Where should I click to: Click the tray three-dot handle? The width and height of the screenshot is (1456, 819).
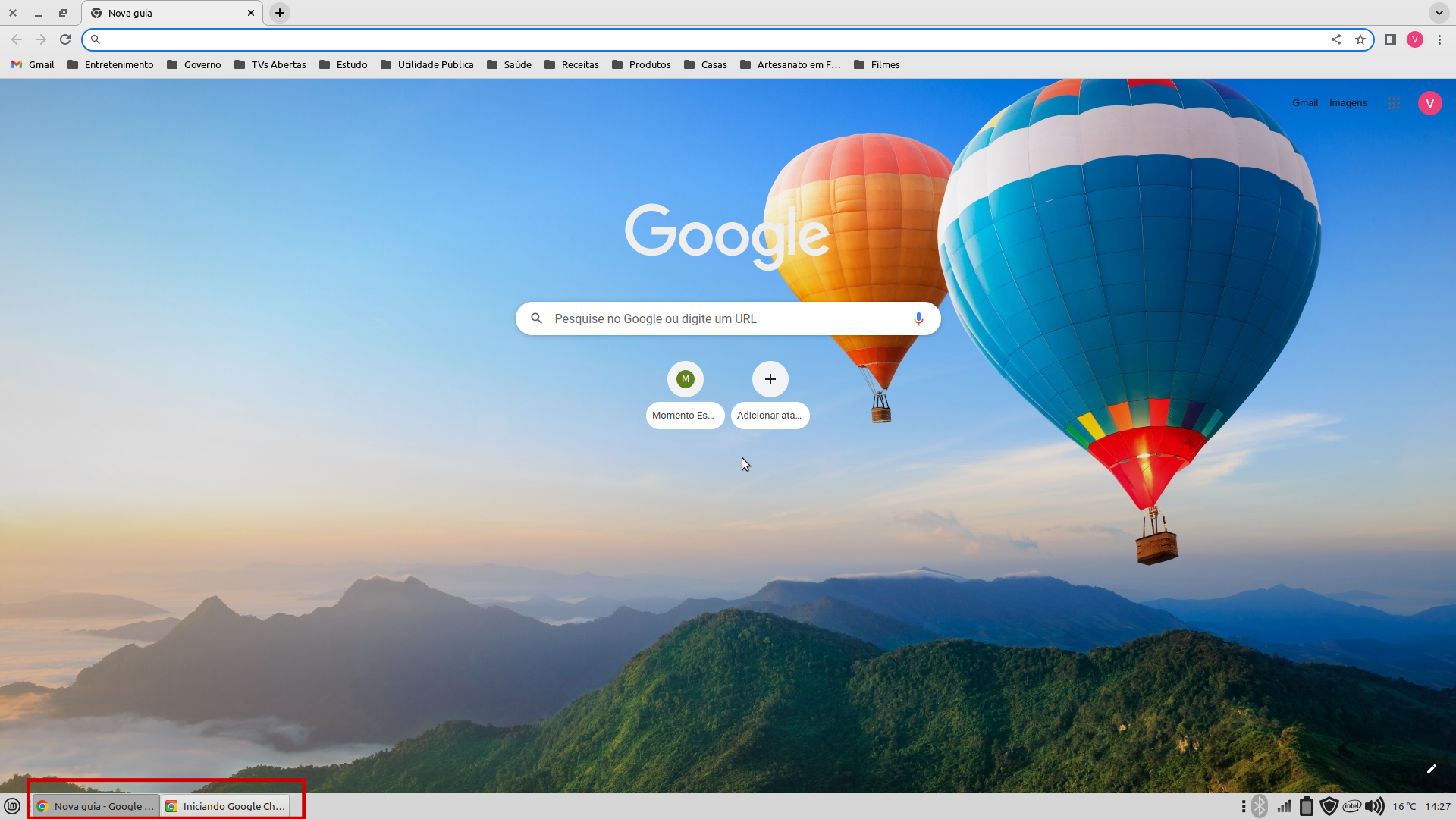(1244, 806)
